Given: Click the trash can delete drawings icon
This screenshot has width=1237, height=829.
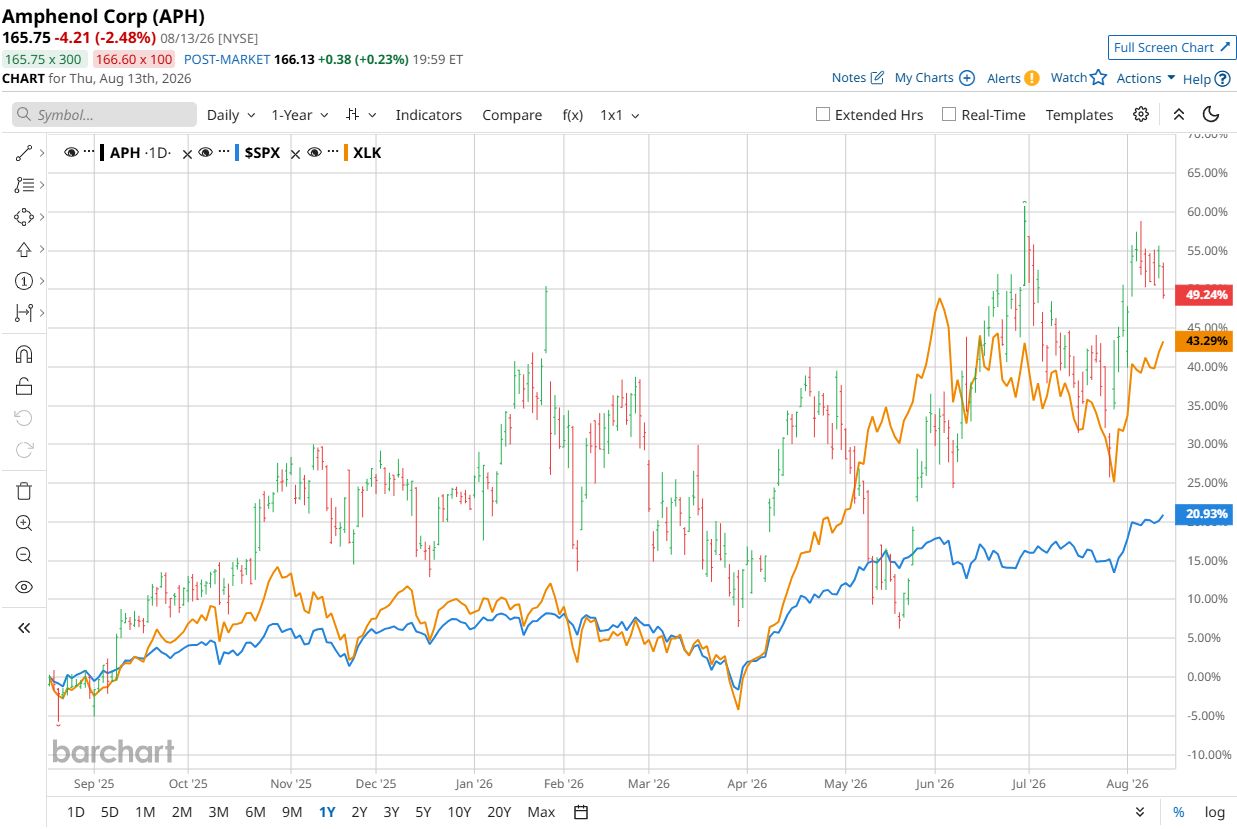Looking at the screenshot, I should coord(24,491).
